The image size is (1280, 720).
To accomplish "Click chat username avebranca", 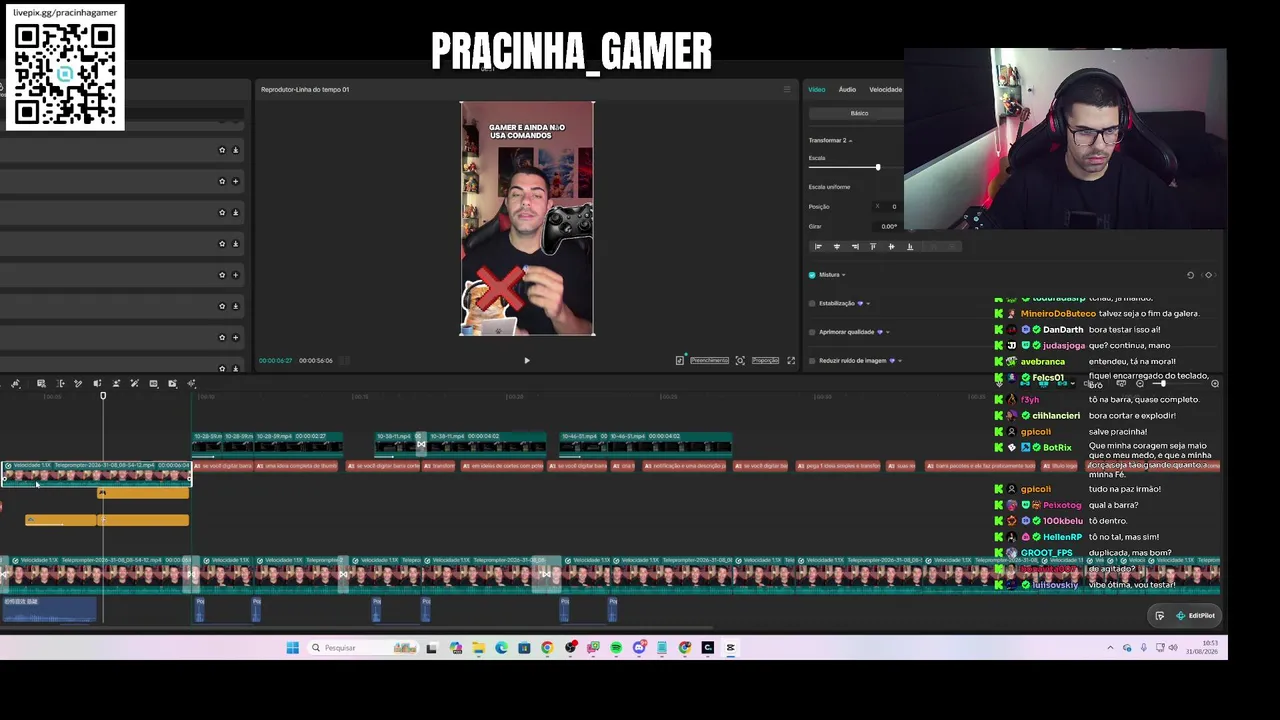I will click(x=1043, y=362).
